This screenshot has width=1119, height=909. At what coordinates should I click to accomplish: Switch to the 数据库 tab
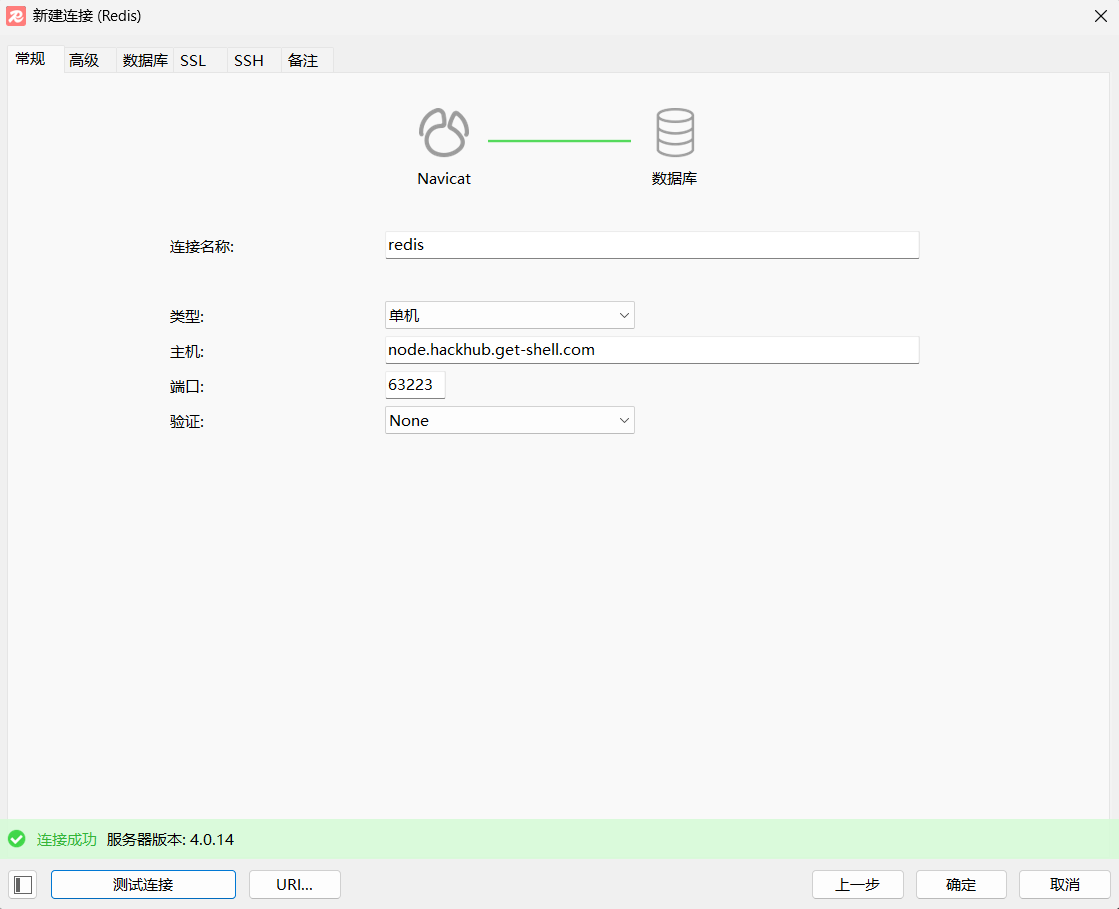click(x=143, y=59)
